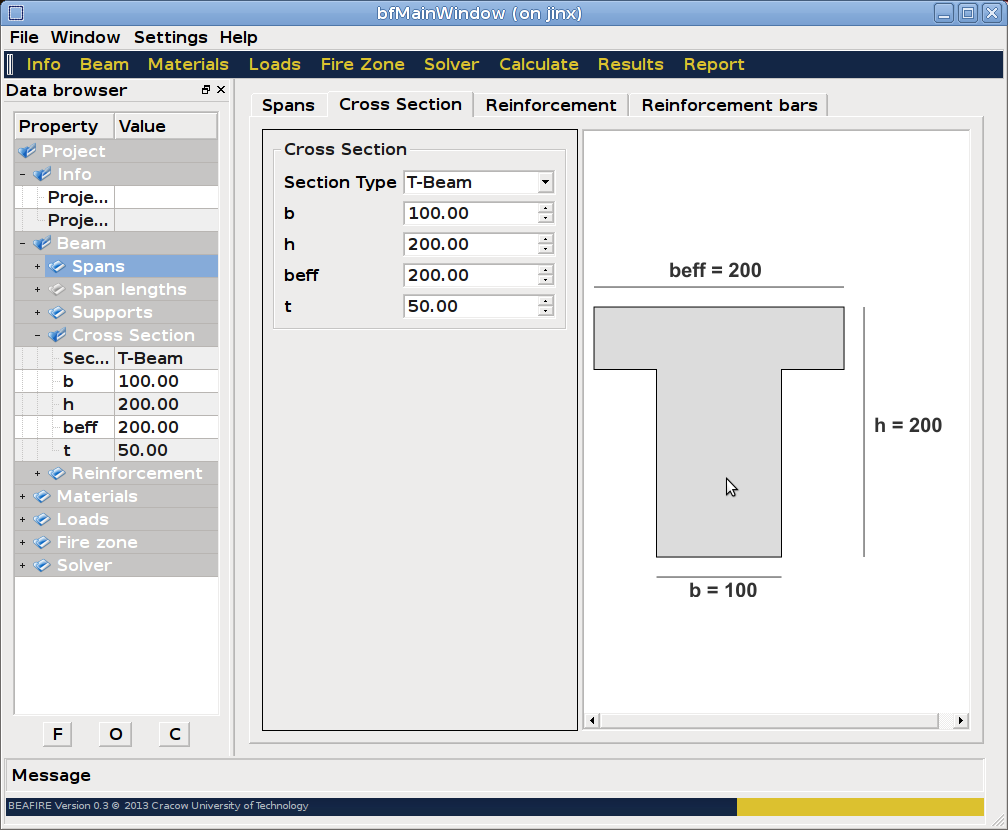The image size is (1008, 830).
Task: Close the Data browser panel
Action: tap(221, 90)
